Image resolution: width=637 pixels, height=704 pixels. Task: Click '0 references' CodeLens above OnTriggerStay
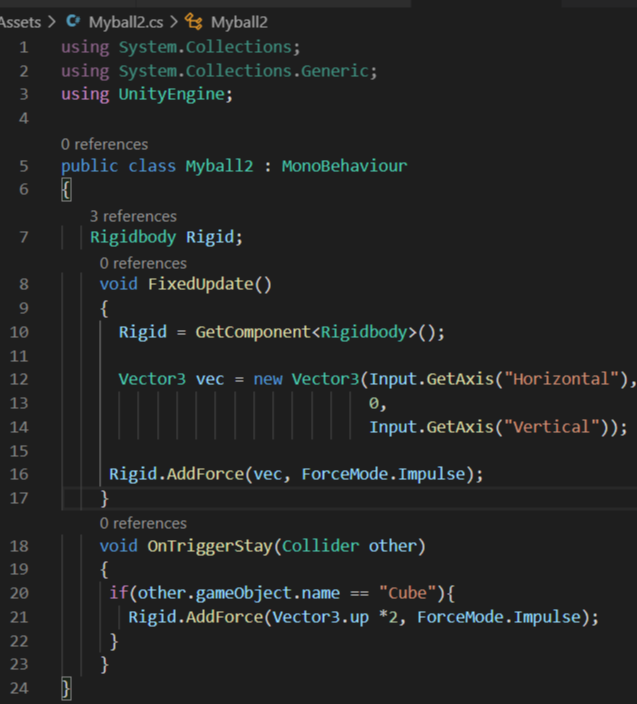coord(143,523)
